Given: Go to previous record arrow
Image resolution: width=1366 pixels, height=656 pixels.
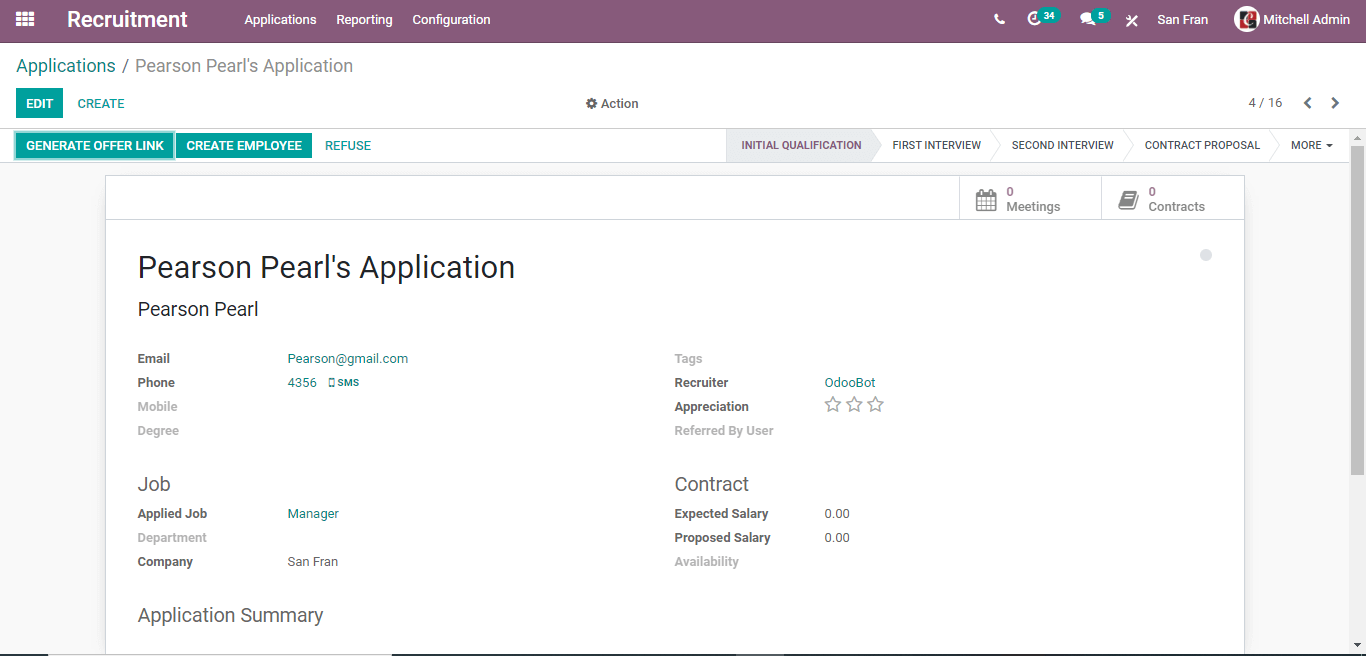Looking at the screenshot, I should click(x=1307, y=103).
